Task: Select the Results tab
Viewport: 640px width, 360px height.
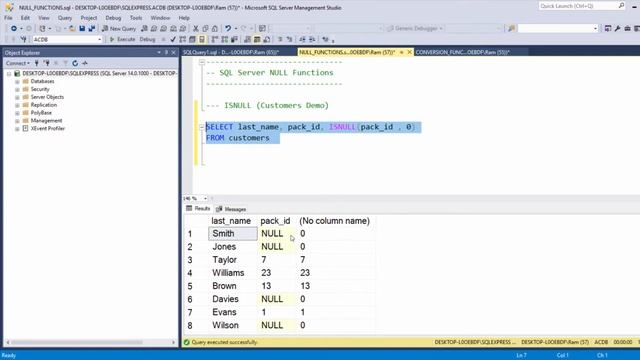Action: point(198,209)
